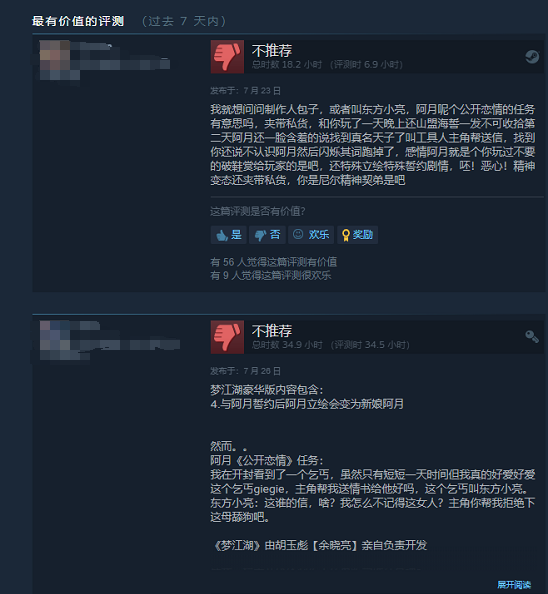Click the 总时数 34.9 小时 playtime text

coord(287,345)
